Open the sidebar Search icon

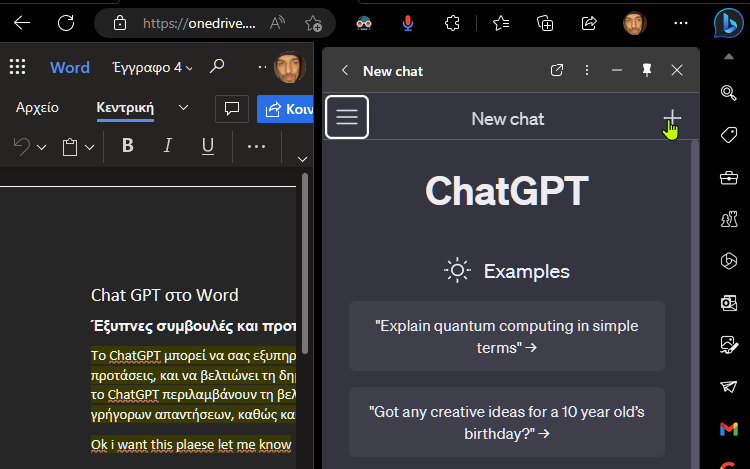point(728,92)
